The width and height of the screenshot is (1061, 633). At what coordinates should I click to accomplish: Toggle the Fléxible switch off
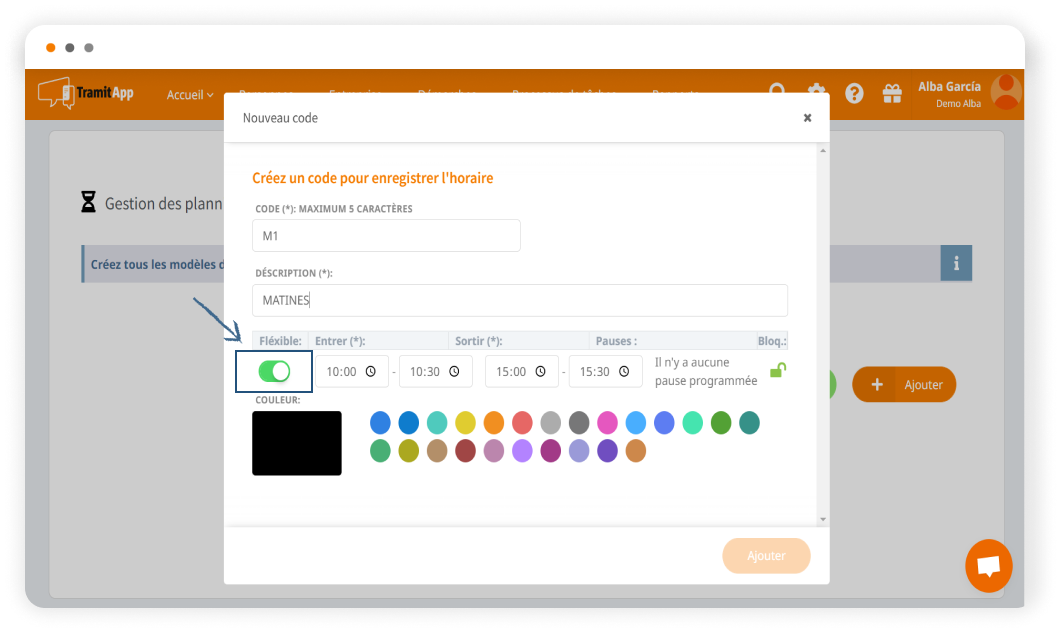coord(274,371)
